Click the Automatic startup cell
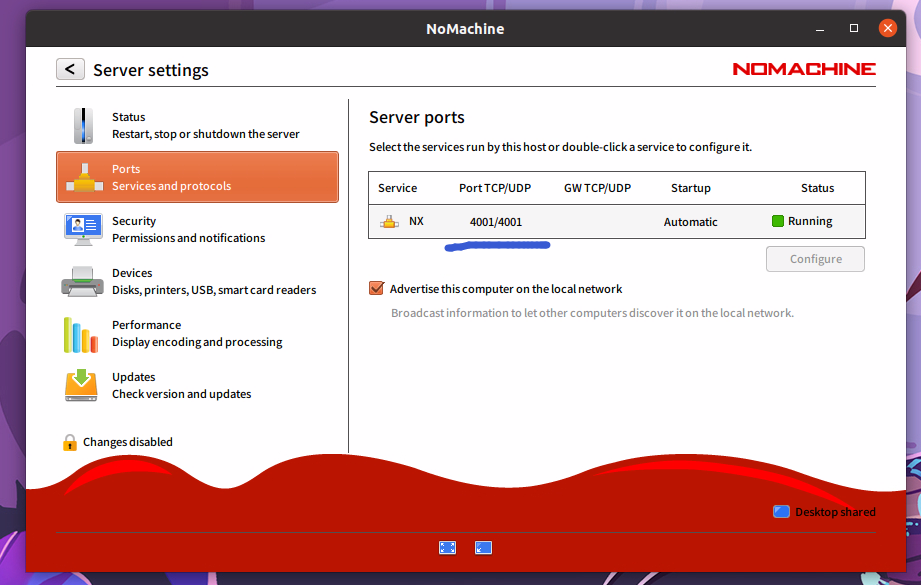921x585 pixels. point(691,222)
